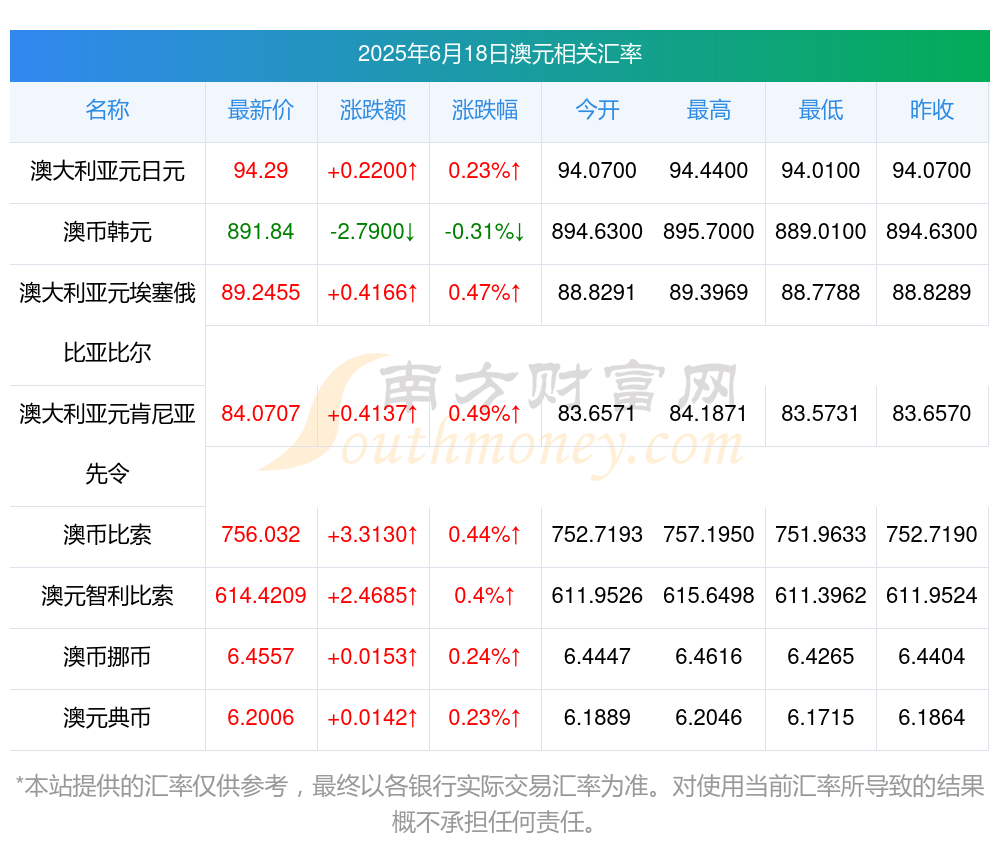Screen dimensions: 1000x853
Task: Click 昨收 value 6.4404
Action: point(932,657)
